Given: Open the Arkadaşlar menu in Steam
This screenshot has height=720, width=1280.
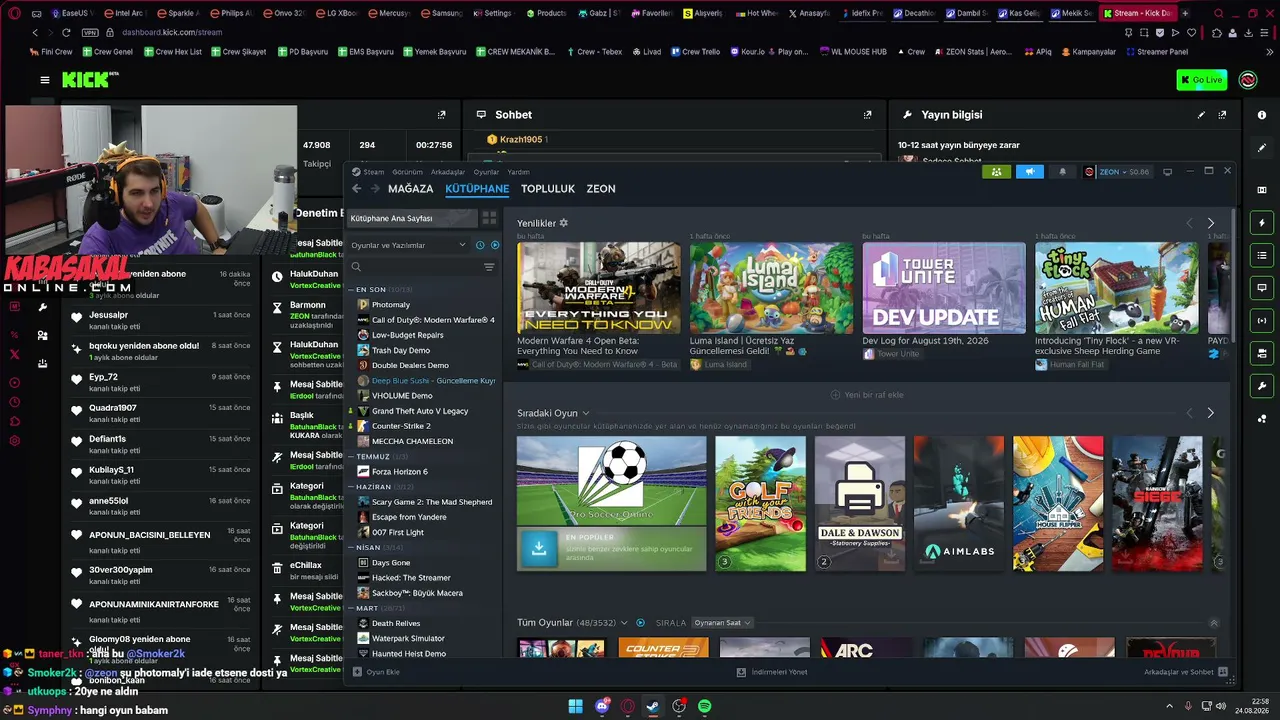Looking at the screenshot, I should pyautogui.click(x=448, y=172).
